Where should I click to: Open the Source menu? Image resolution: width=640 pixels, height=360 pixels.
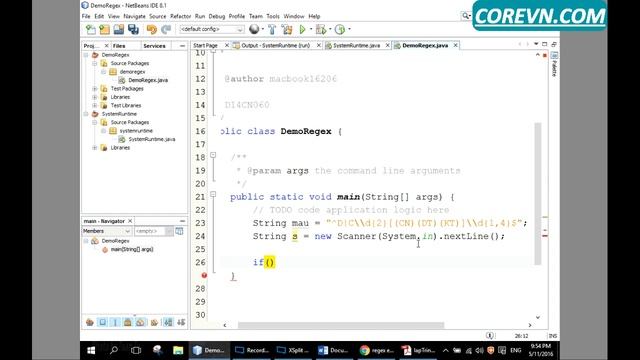(158, 16)
